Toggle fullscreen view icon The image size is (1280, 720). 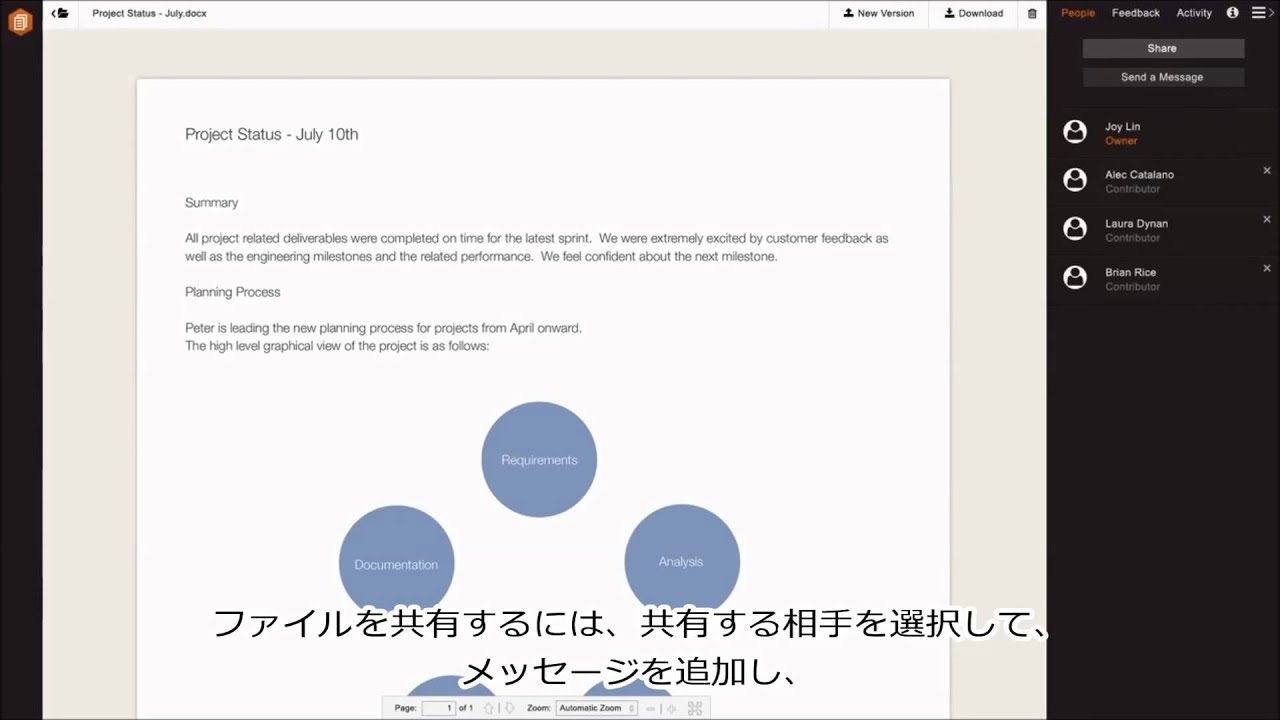(x=695, y=708)
